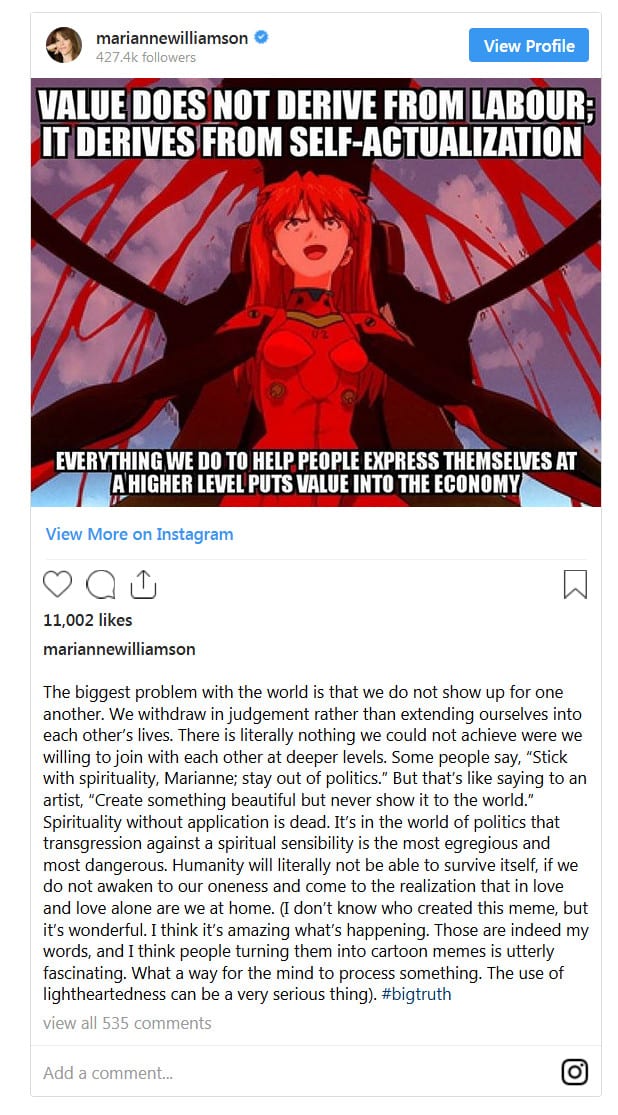
Task: View the 11,002 likes list
Action: point(87,620)
